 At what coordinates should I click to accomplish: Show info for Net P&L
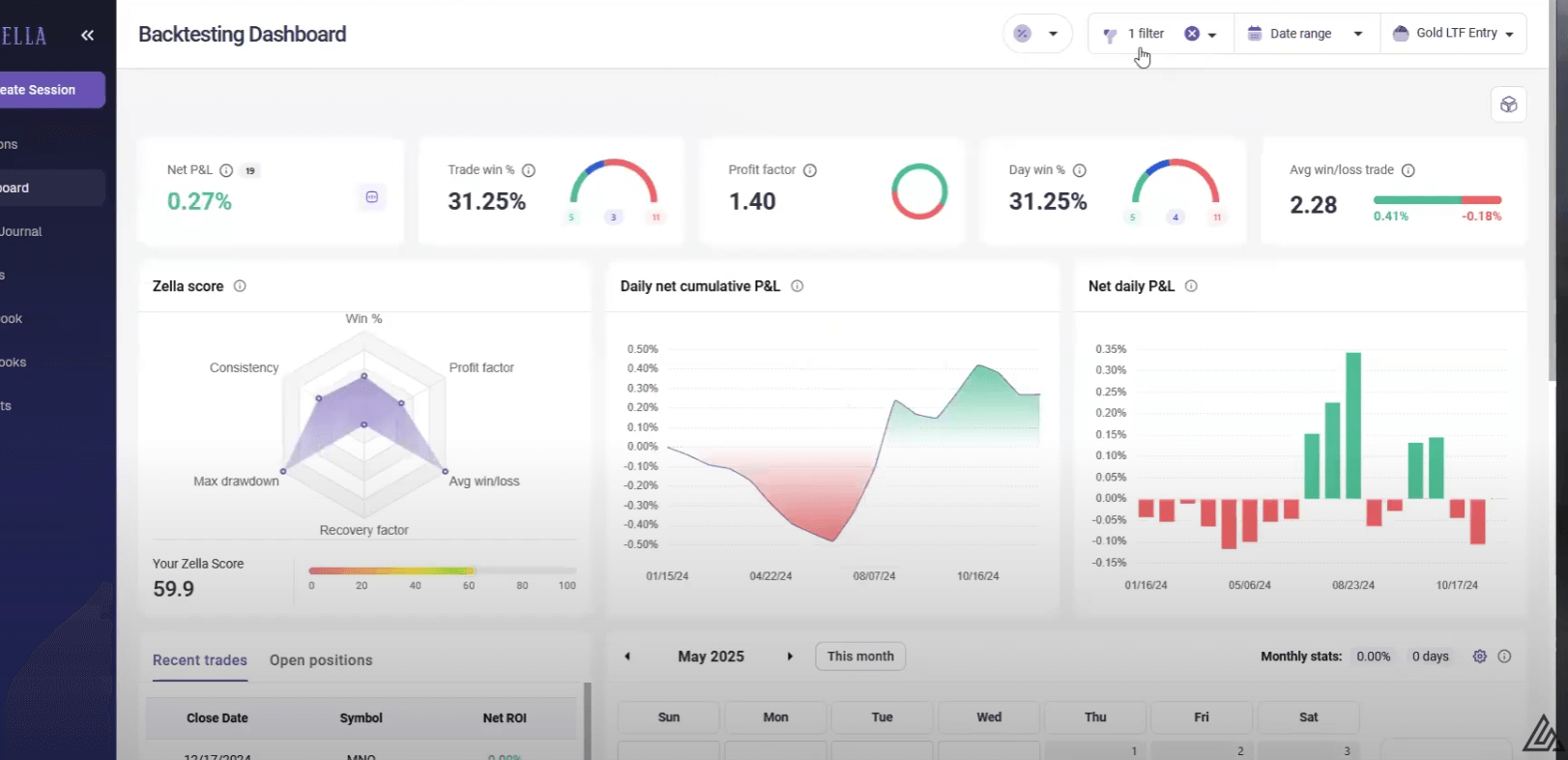click(226, 170)
